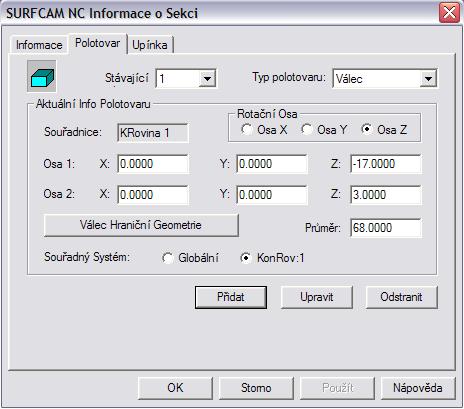Click the cyan stock block icon
The width and height of the screenshot is (464, 409).
coord(42,76)
